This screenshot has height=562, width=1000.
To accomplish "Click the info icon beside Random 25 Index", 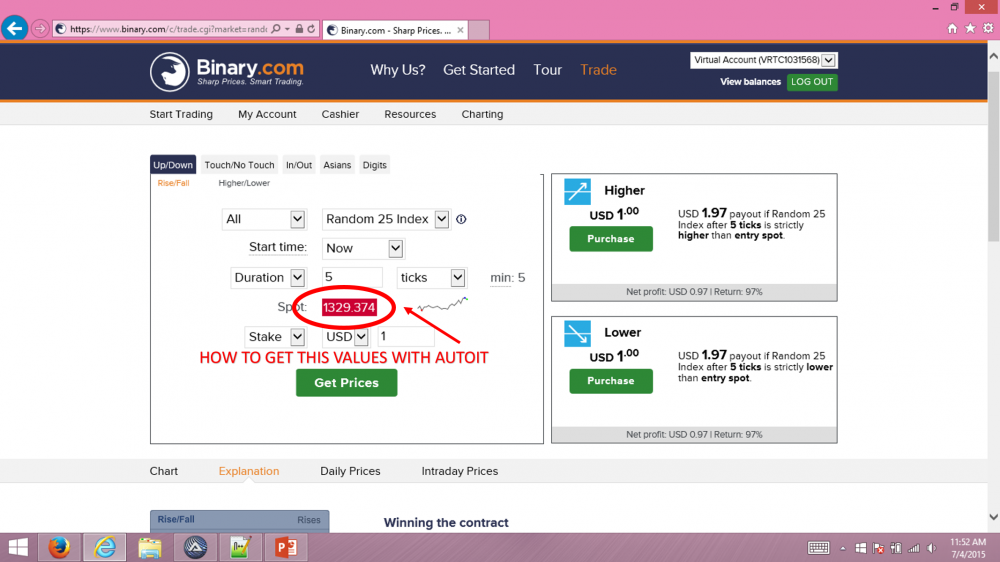I will tap(461, 219).
